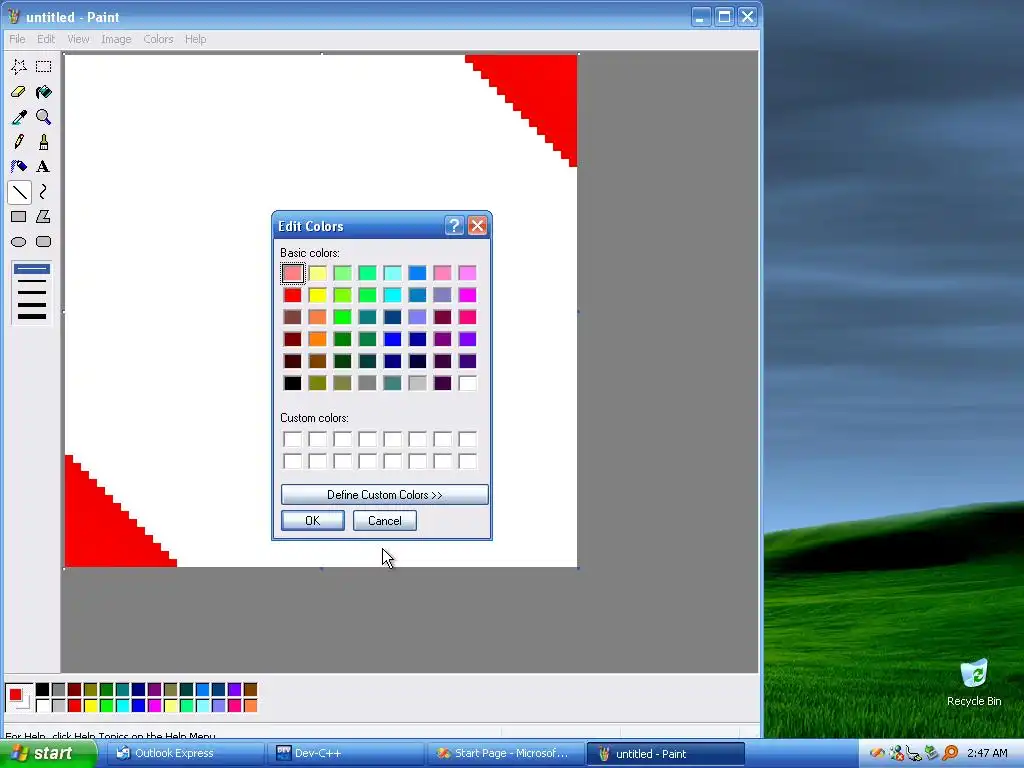Click the system tray clock
1024x768 pixels.
point(987,754)
